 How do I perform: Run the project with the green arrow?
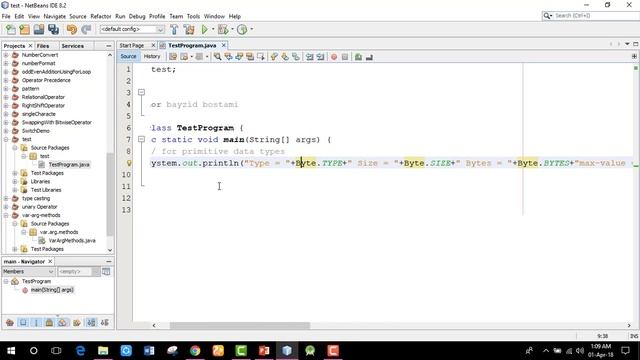point(204,29)
